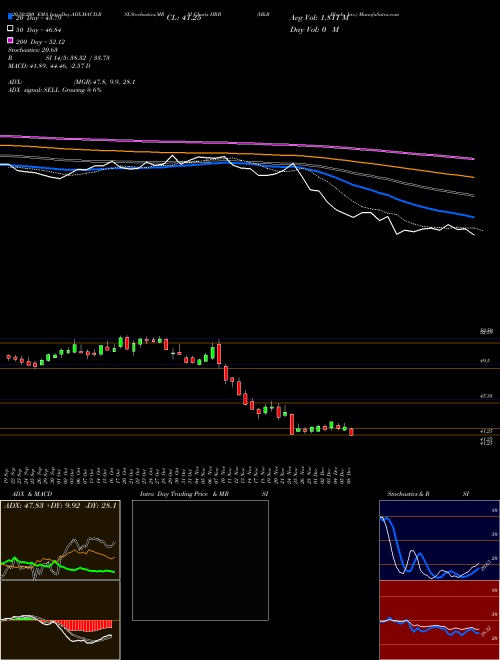Viewport: 500px width, 660px height.
Task: Click the 'CL: 41.25' closing price label
Action: tap(184, 18)
